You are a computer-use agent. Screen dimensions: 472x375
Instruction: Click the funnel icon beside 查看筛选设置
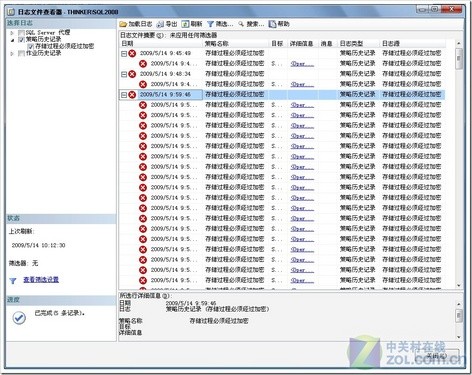pos(13,281)
